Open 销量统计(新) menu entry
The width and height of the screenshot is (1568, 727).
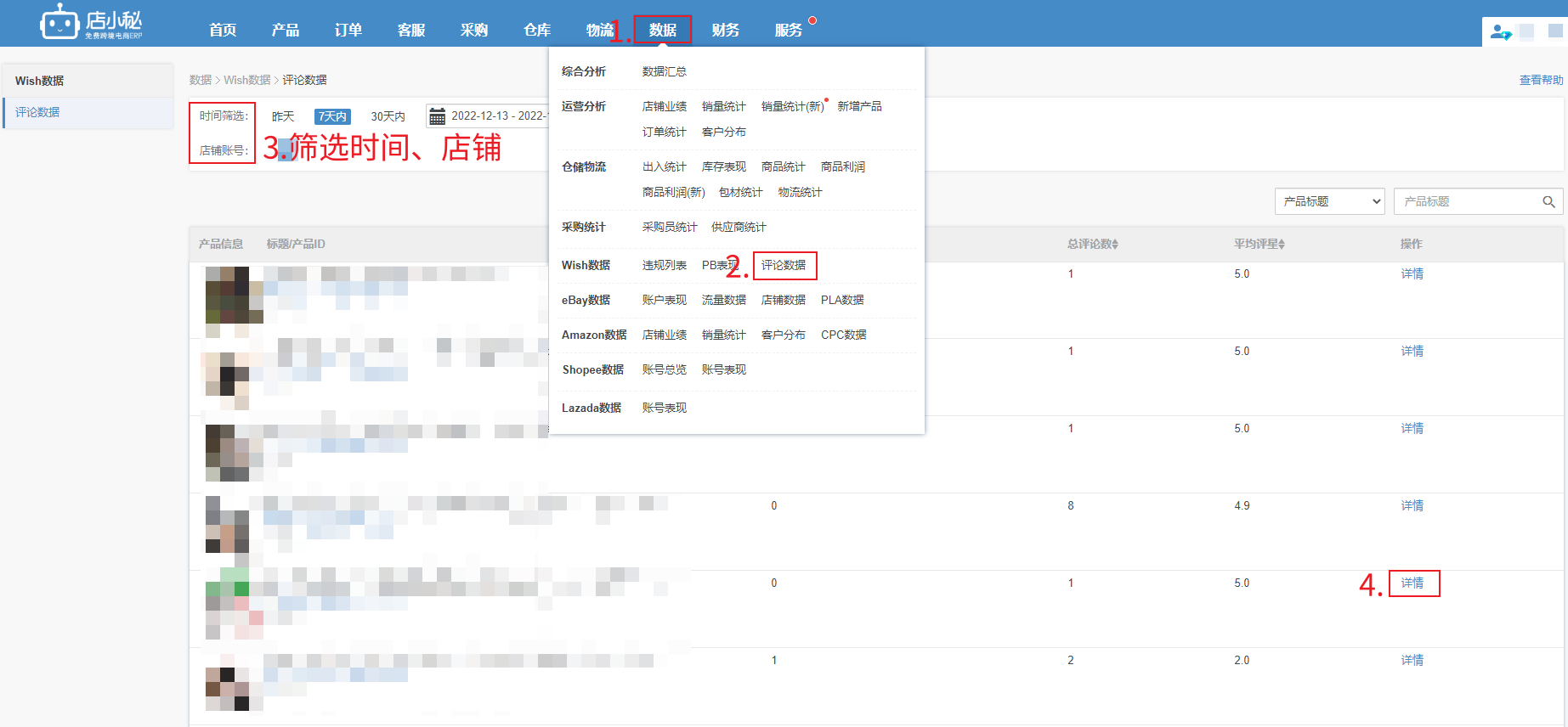pyautogui.click(x=793, y=106)
